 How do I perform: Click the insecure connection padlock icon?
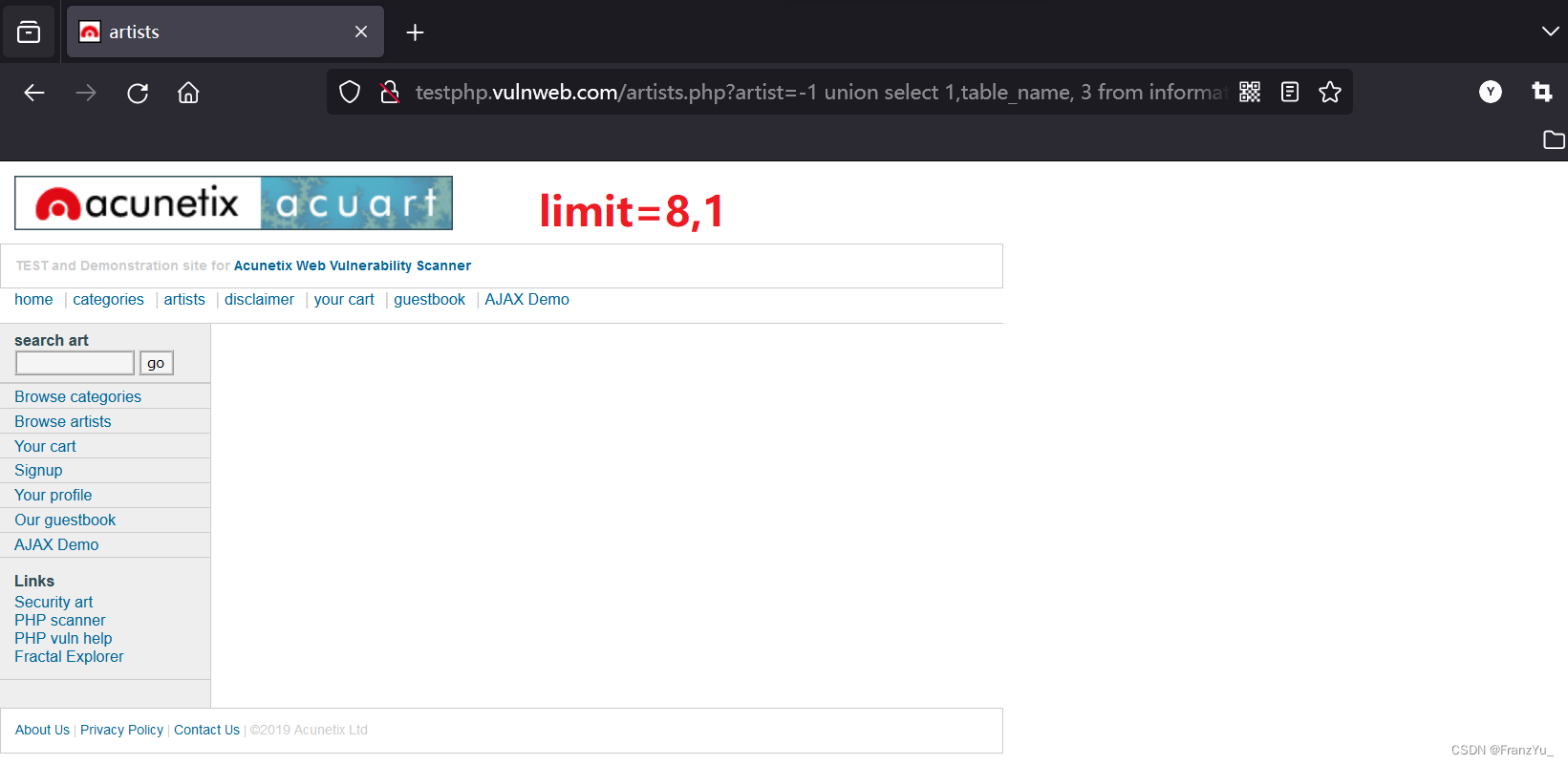pyautogui.click(x=389, y=92)
